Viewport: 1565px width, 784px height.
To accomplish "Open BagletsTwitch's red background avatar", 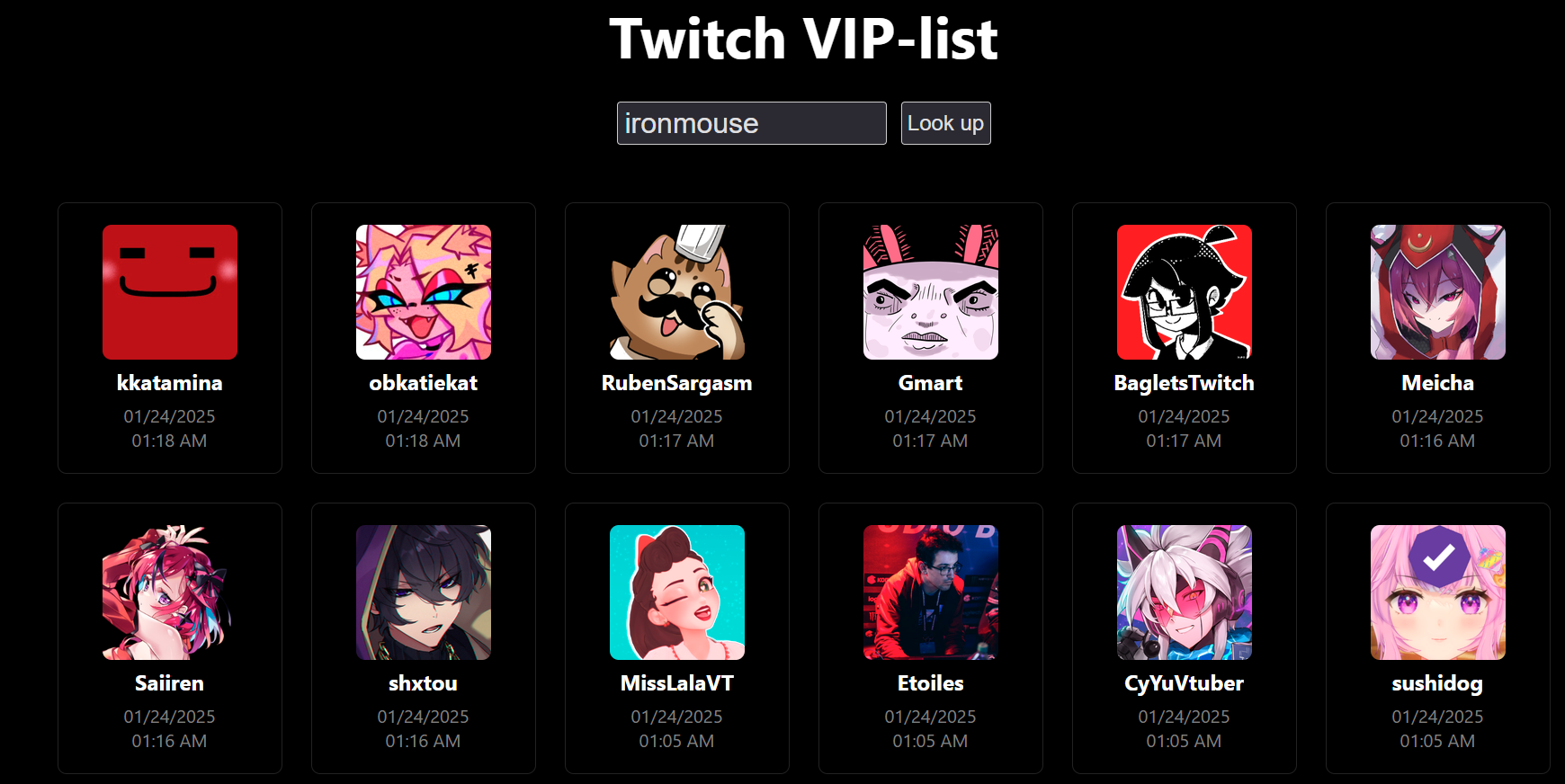I will 1185,292.
